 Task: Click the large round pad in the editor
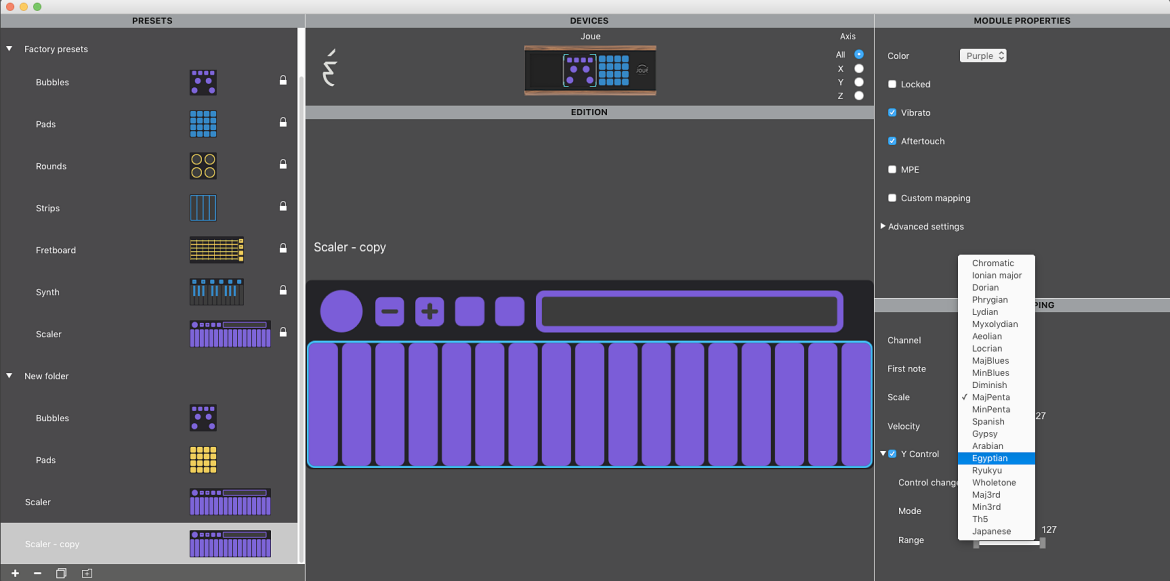tap(341, 311)
